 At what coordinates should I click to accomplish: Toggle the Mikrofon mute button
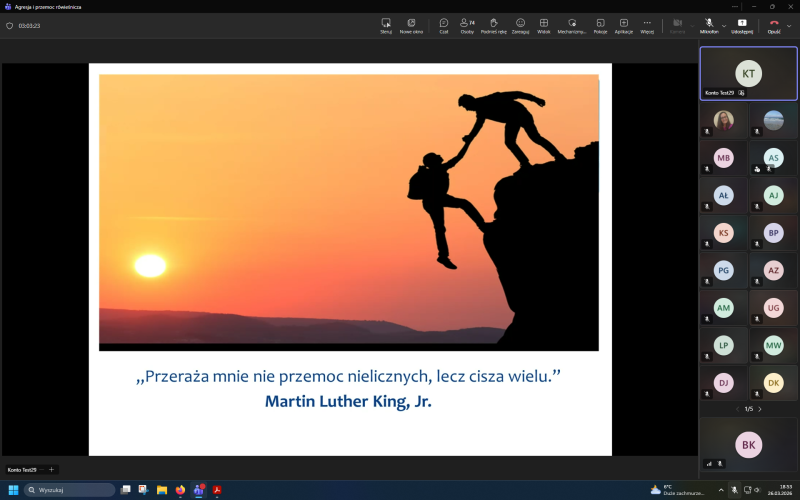point(708,25)
